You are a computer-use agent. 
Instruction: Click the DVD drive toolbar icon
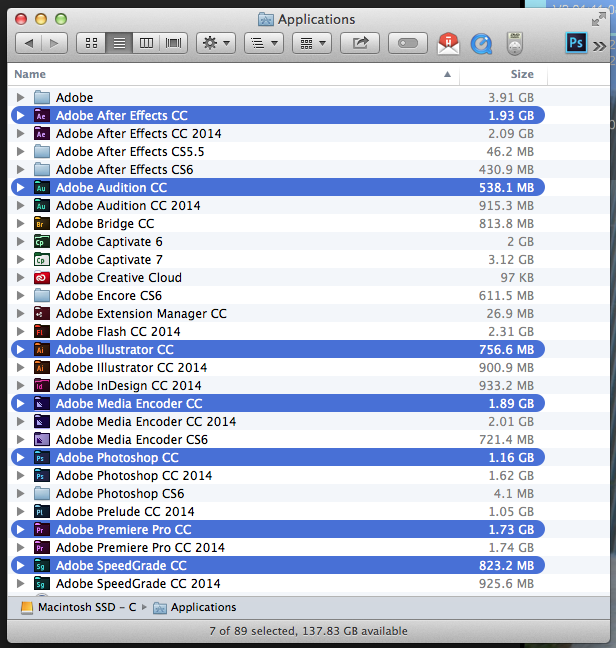[x=515, y=43]
